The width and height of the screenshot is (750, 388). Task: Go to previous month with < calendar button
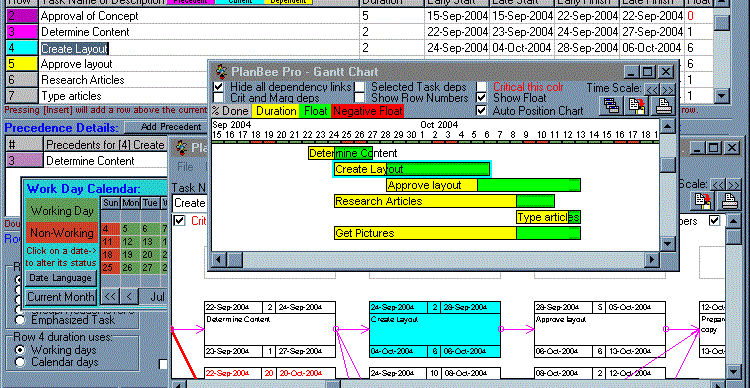(x=128, y=297)
